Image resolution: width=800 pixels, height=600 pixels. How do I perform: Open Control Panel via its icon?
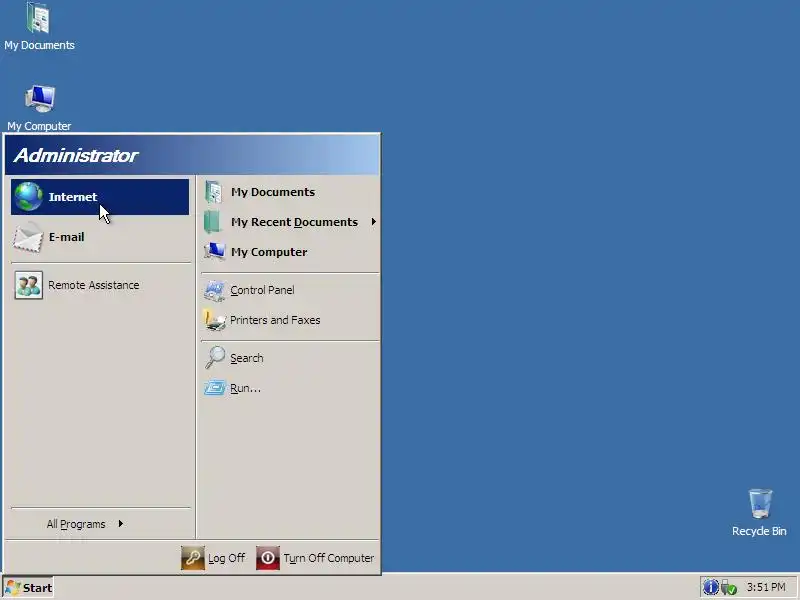[x=214, y=290]
